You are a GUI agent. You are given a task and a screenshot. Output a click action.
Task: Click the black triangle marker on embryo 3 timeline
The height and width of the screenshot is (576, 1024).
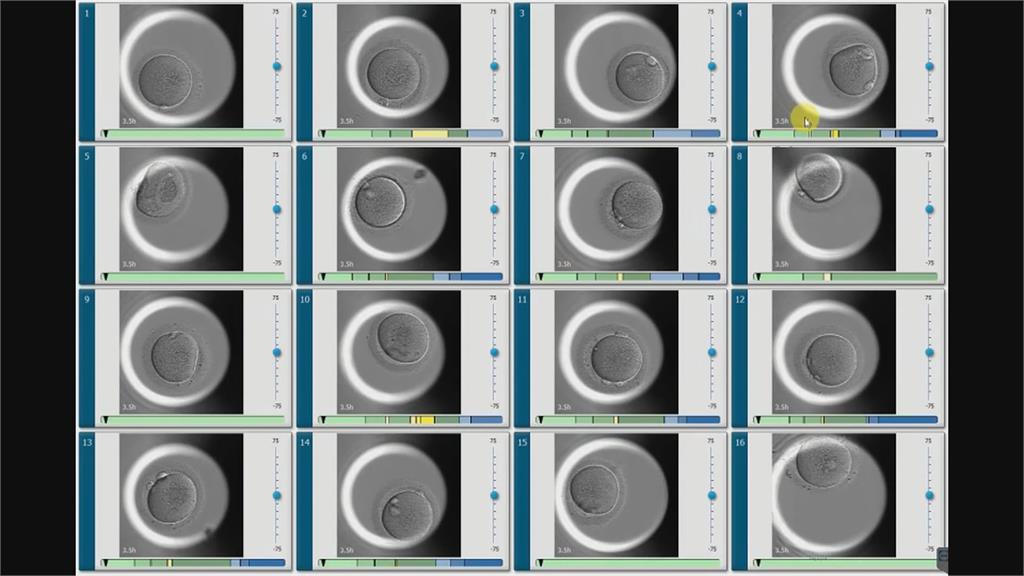point(540,134)
